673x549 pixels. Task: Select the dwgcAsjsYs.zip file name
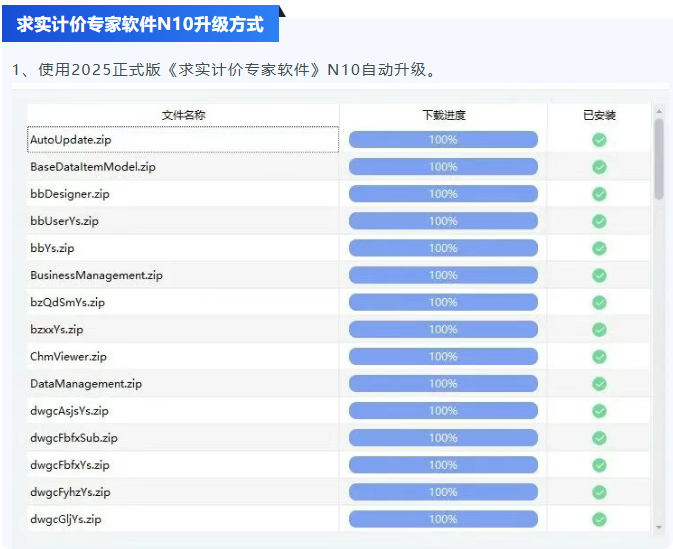point(70,411)
